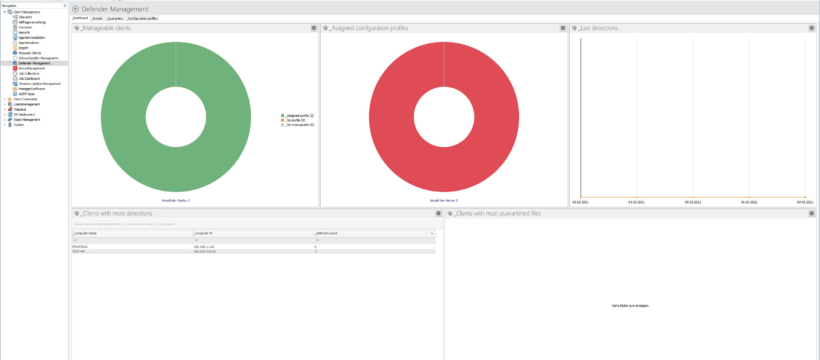Open settings gear of Last detections panel
Screen dimensions: 820x360
click(x=812, y=28)
